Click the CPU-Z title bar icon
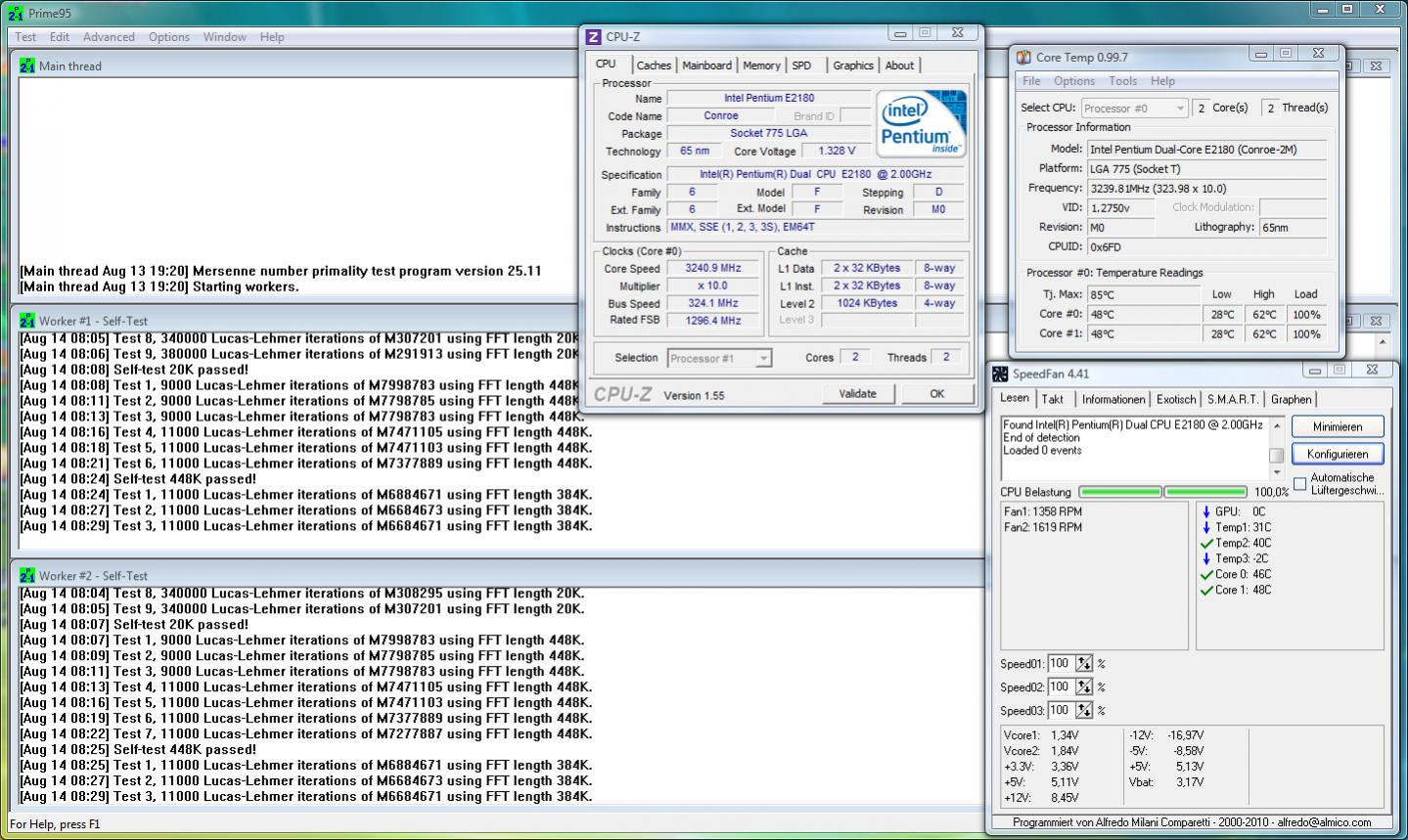This screenshot has width=1408, height=840. [593, 37]
